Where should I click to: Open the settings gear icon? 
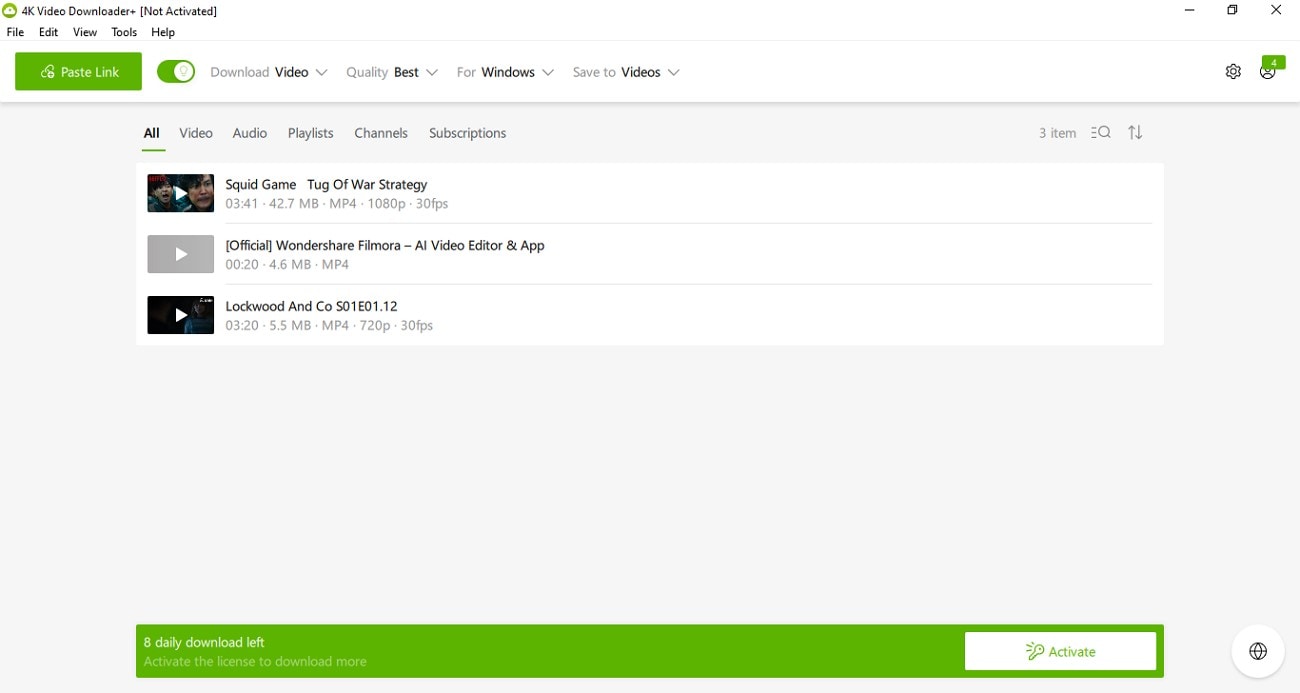[x=1233, y=72]
